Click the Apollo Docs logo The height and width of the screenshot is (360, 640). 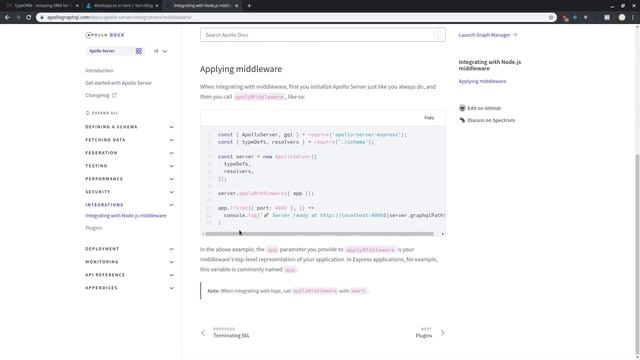coord(105,35)
